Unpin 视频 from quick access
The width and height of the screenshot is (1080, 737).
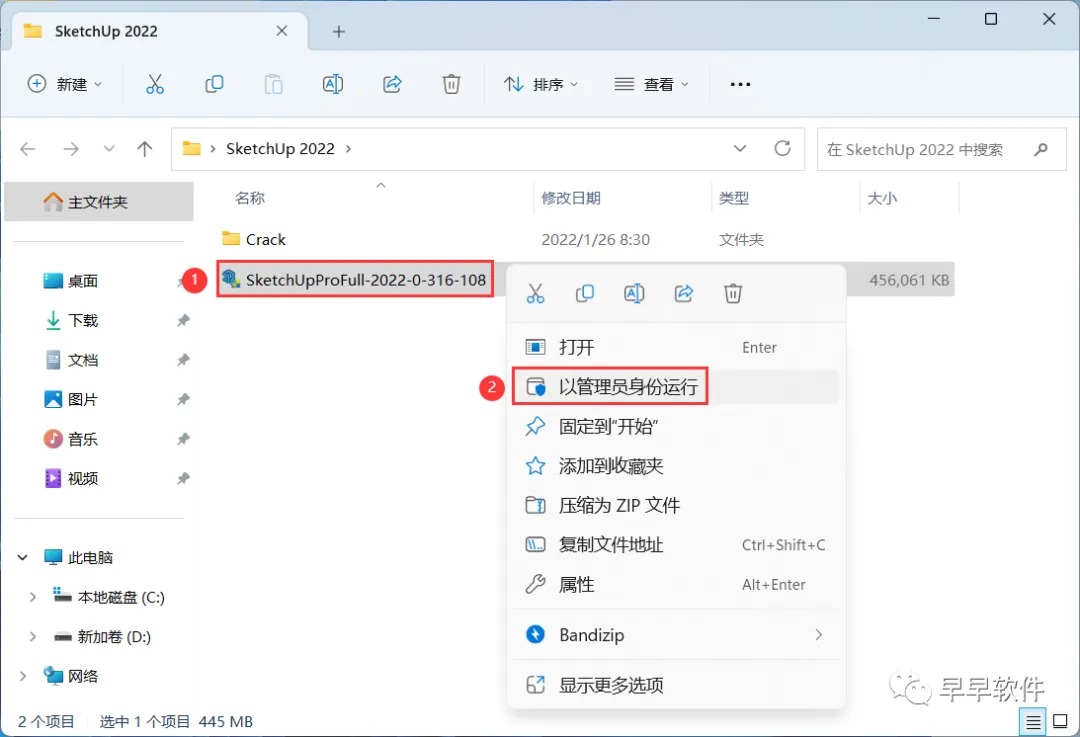click(183, 478)
